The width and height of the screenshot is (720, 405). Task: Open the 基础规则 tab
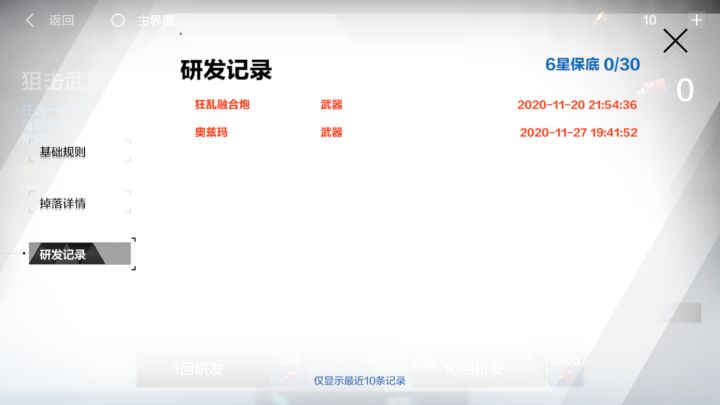80,152
